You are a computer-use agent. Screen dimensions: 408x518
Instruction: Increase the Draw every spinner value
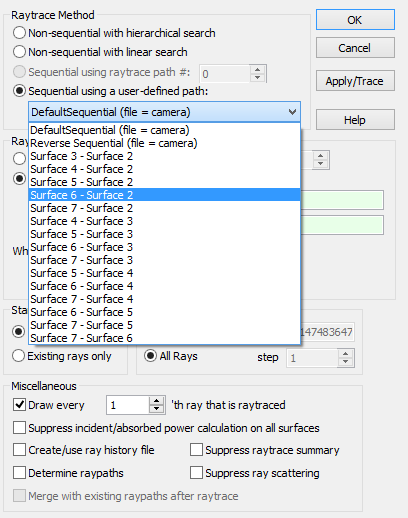[156, 401]
